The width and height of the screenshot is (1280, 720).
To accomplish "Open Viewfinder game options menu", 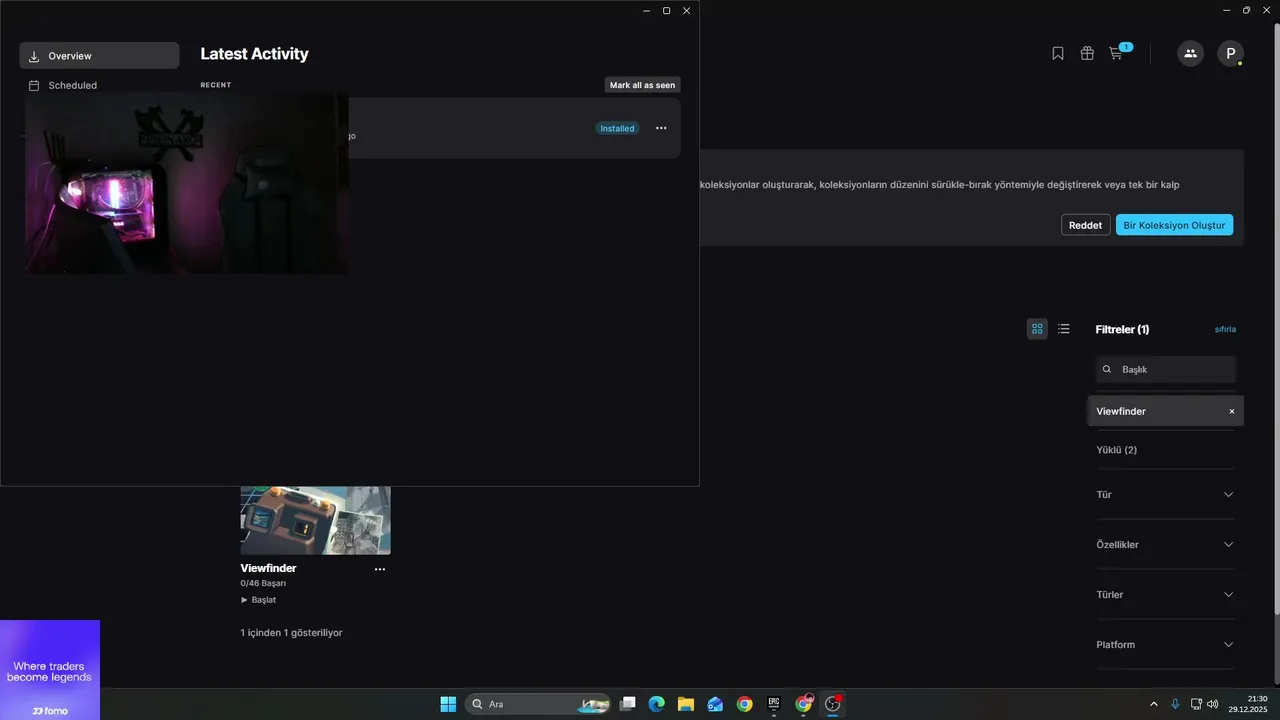I will pyautogui.click(x=380, y=569).
